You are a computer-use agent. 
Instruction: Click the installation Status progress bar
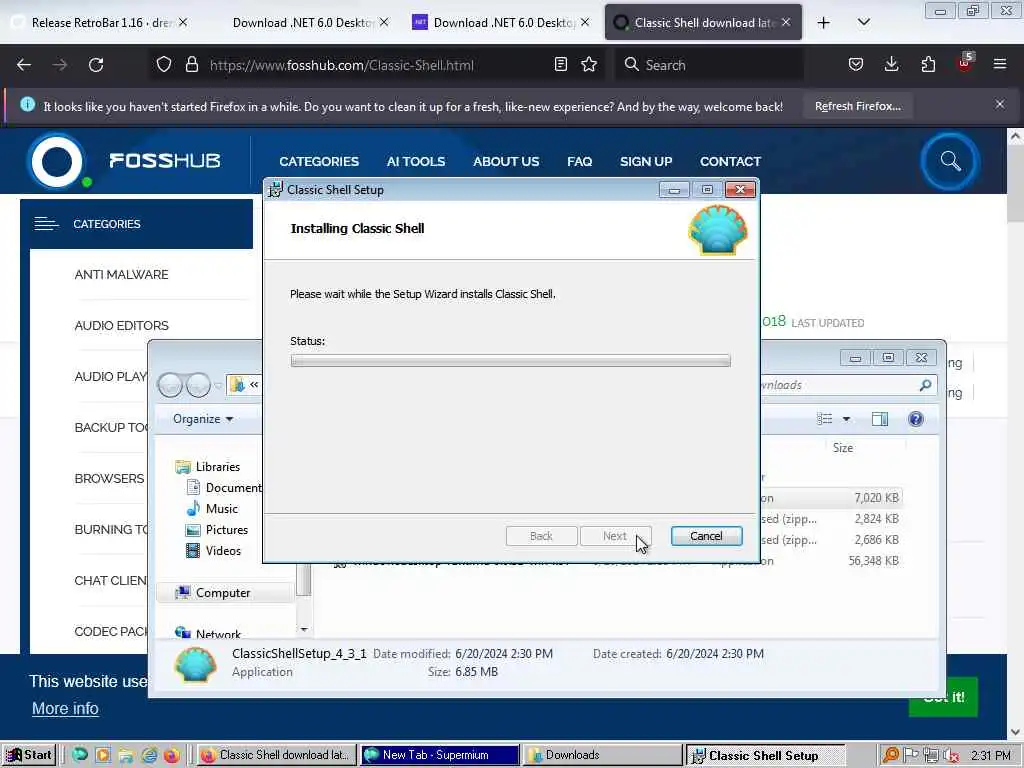tap(510, 360)
